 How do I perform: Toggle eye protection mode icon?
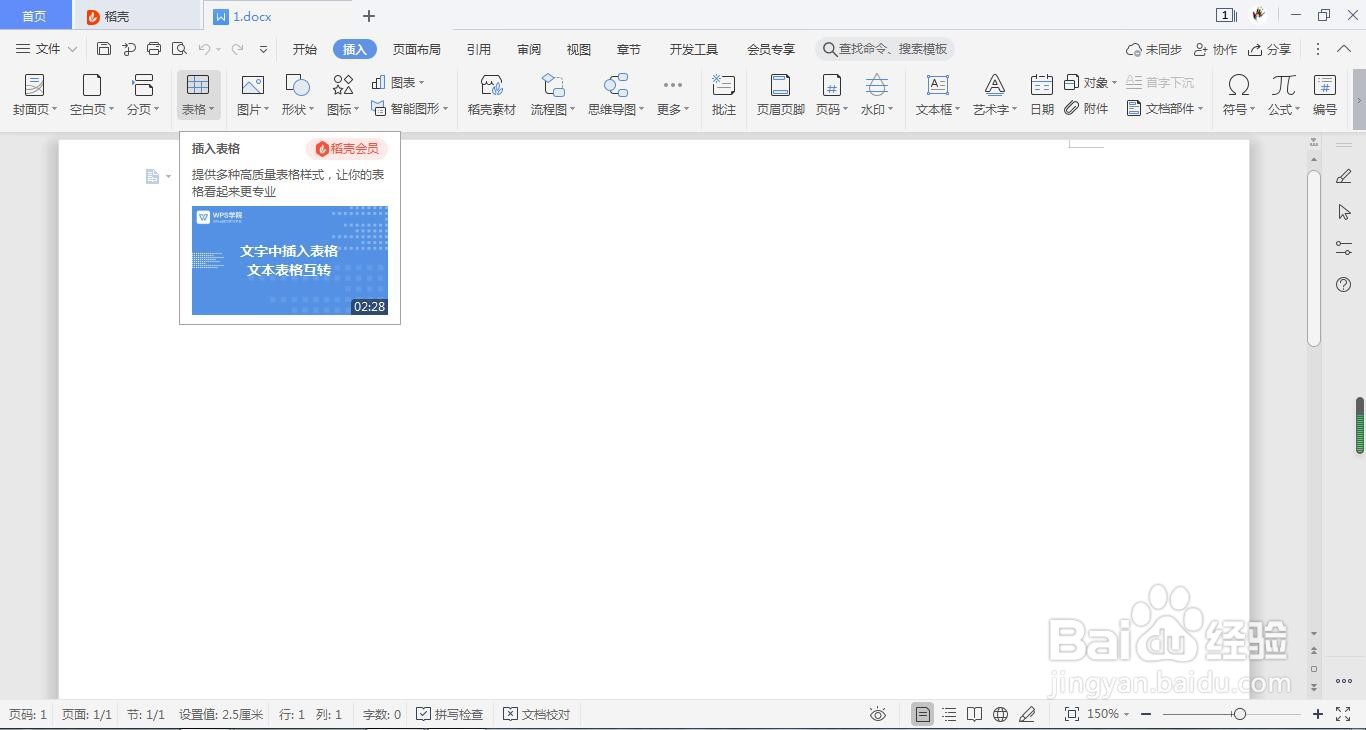(x=878, y=714)
